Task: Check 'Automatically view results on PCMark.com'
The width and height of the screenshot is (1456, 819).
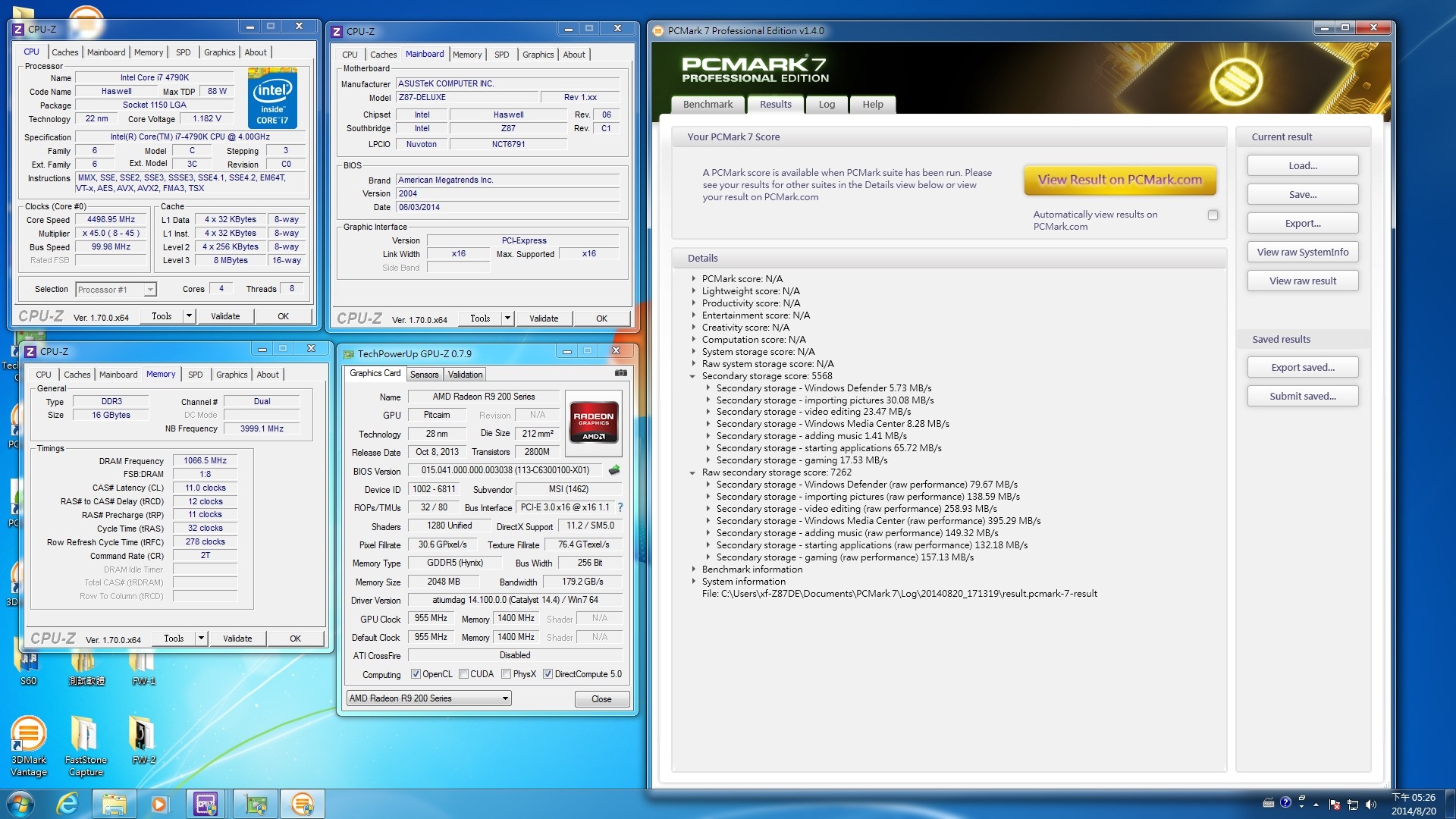Action: 1214,215
